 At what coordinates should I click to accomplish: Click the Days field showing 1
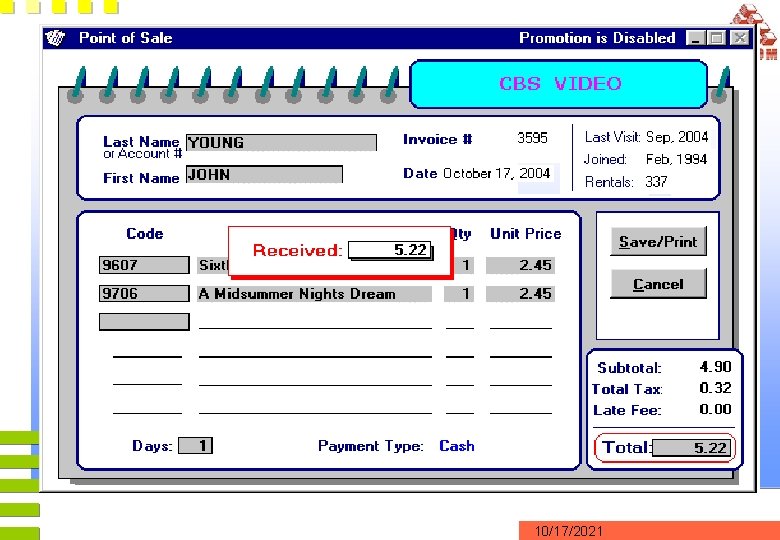(x=195, y=446)
